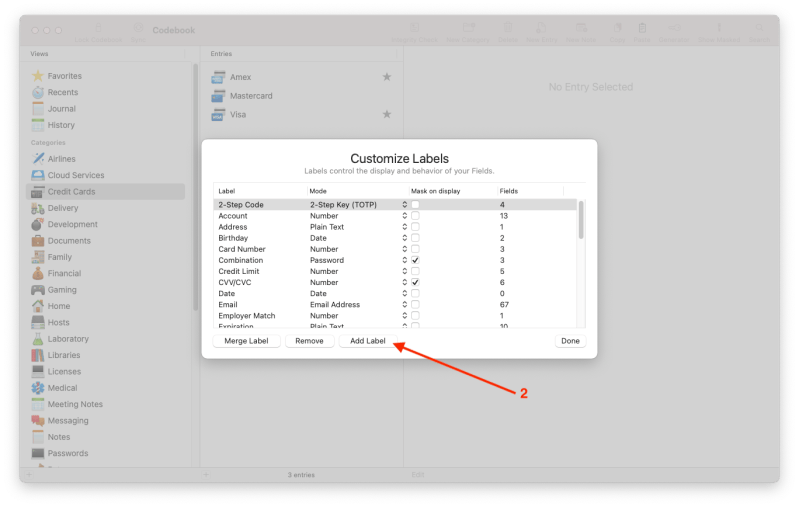
Task: Select the Airlines category icon
Action: (x=38, y=158)
